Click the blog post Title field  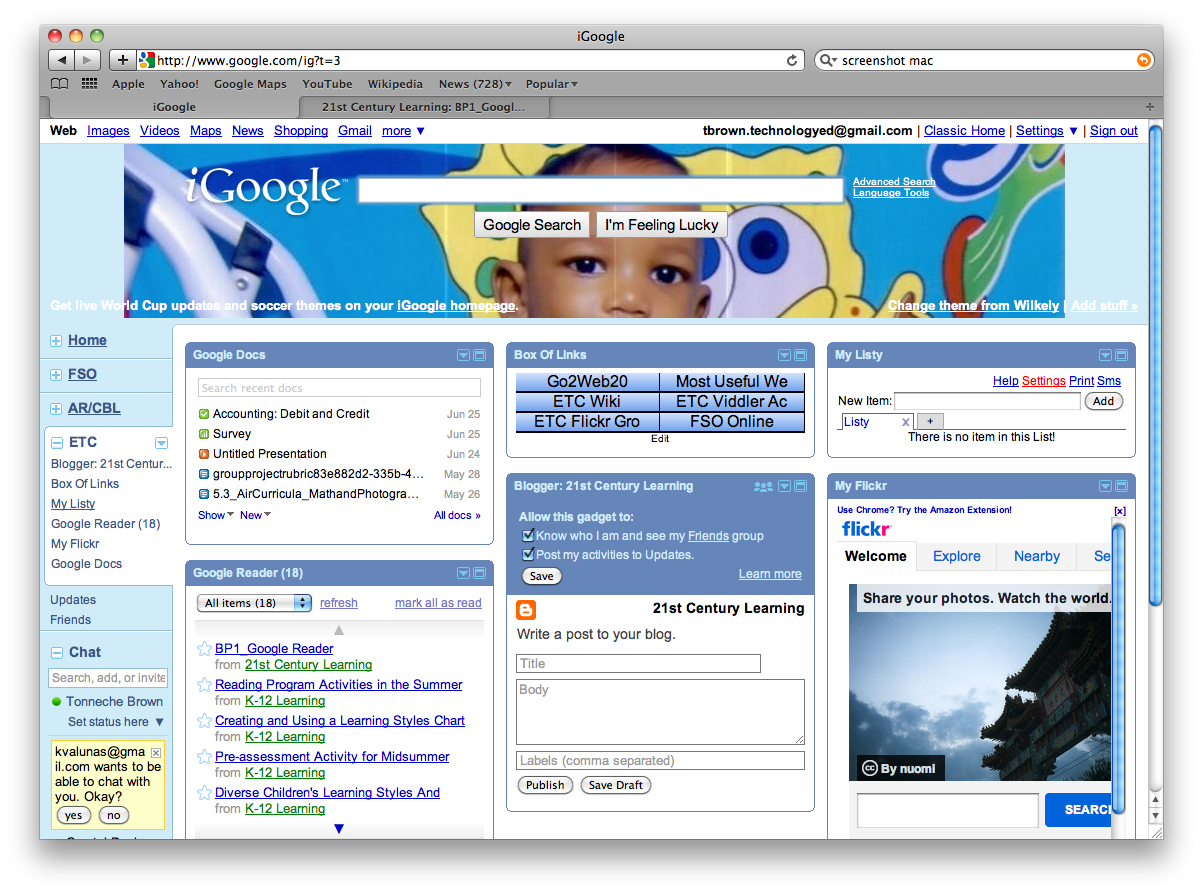(x=639, y=664)
